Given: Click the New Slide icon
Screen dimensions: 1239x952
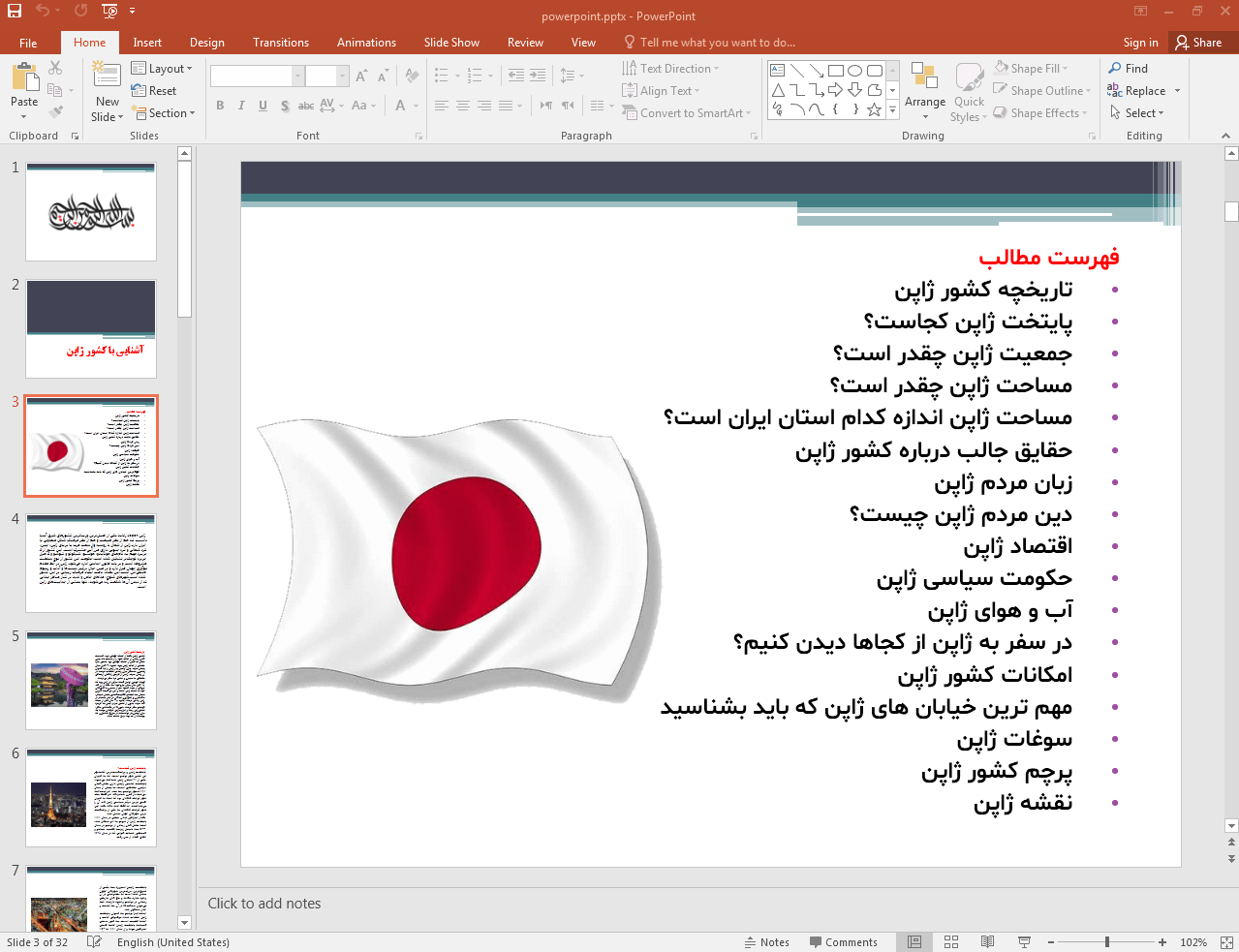Looking at the screenshot, I should 107,76.
